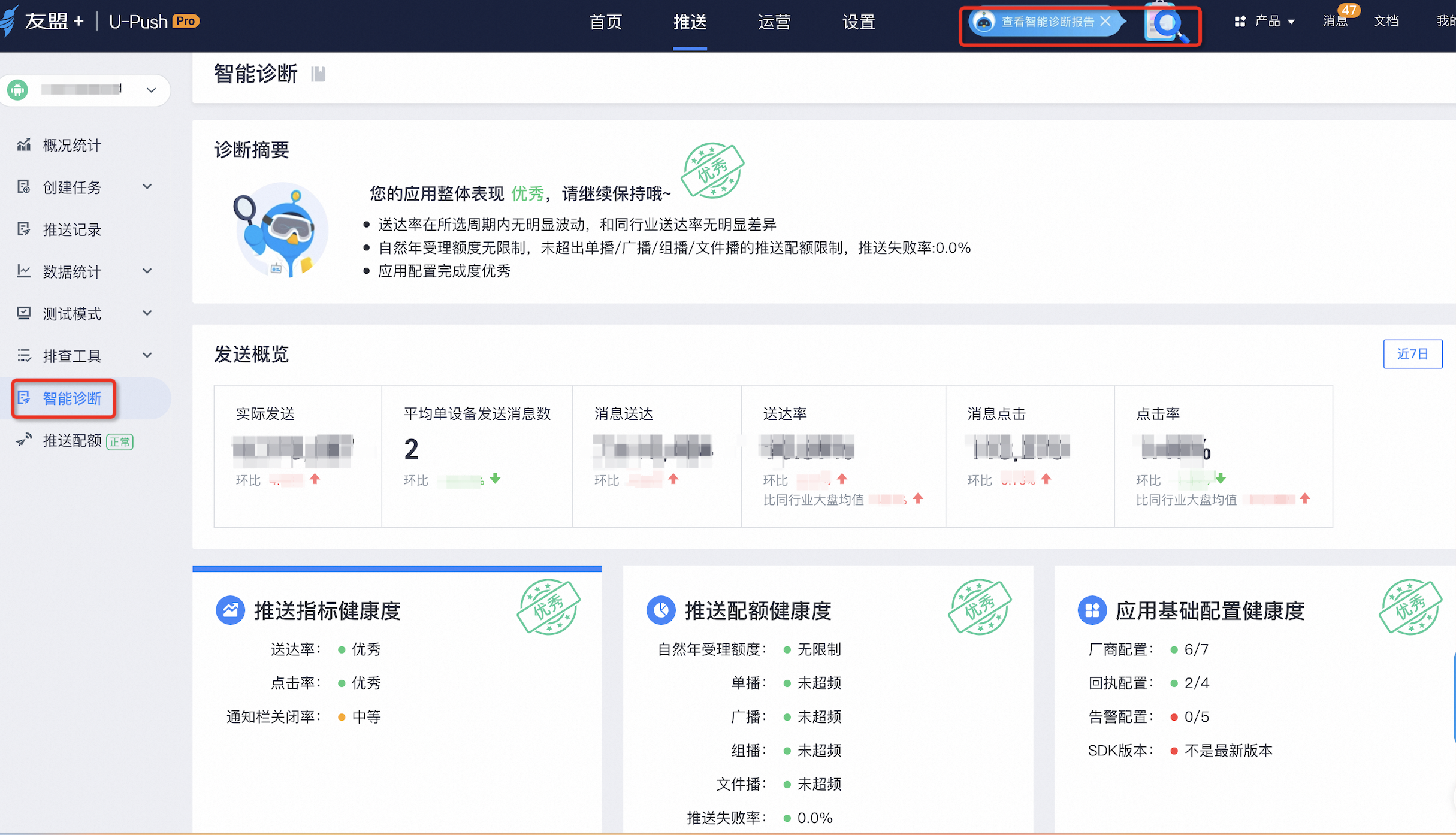The image size is (1456, 835).
Task: Switch to the 运营 tab
Action: click(774, 22)
